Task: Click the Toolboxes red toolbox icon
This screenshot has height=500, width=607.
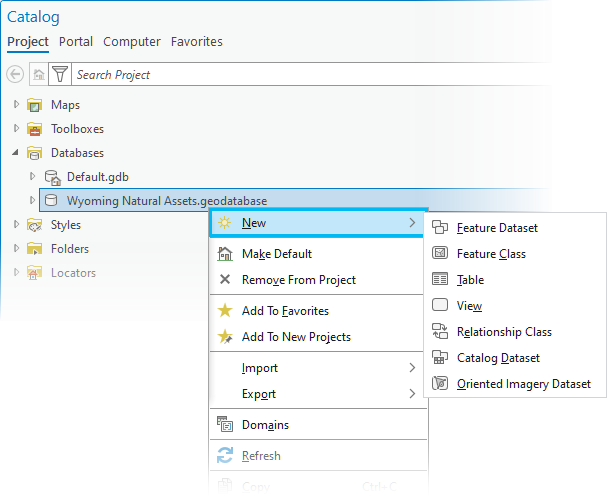Action: point(35,129)
